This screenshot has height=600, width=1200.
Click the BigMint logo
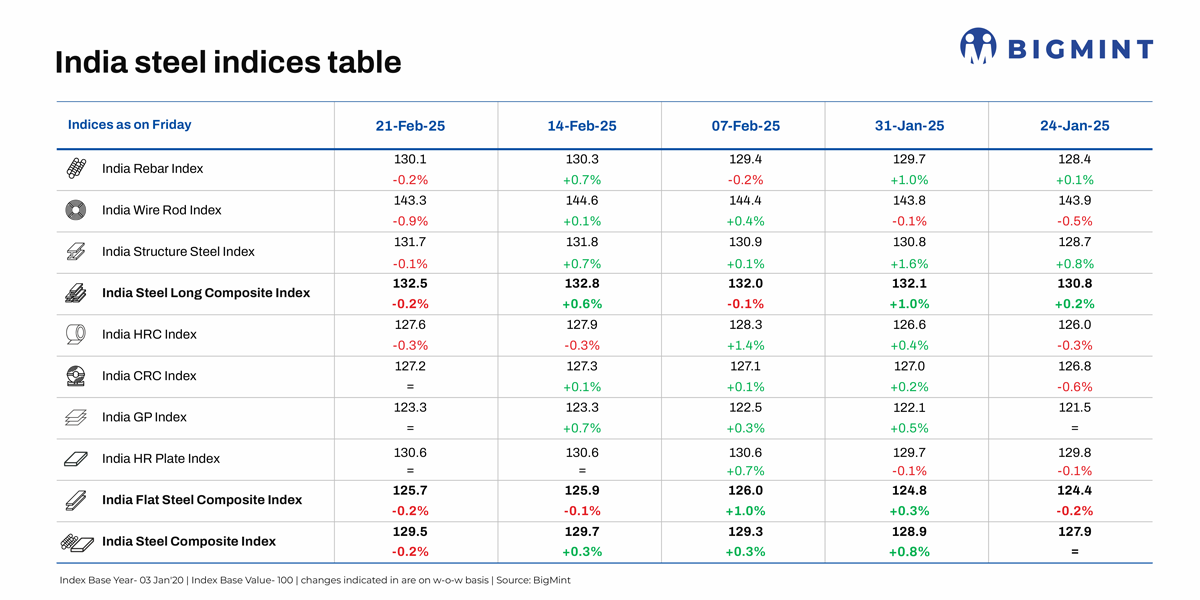click(x=1056, y=46)
